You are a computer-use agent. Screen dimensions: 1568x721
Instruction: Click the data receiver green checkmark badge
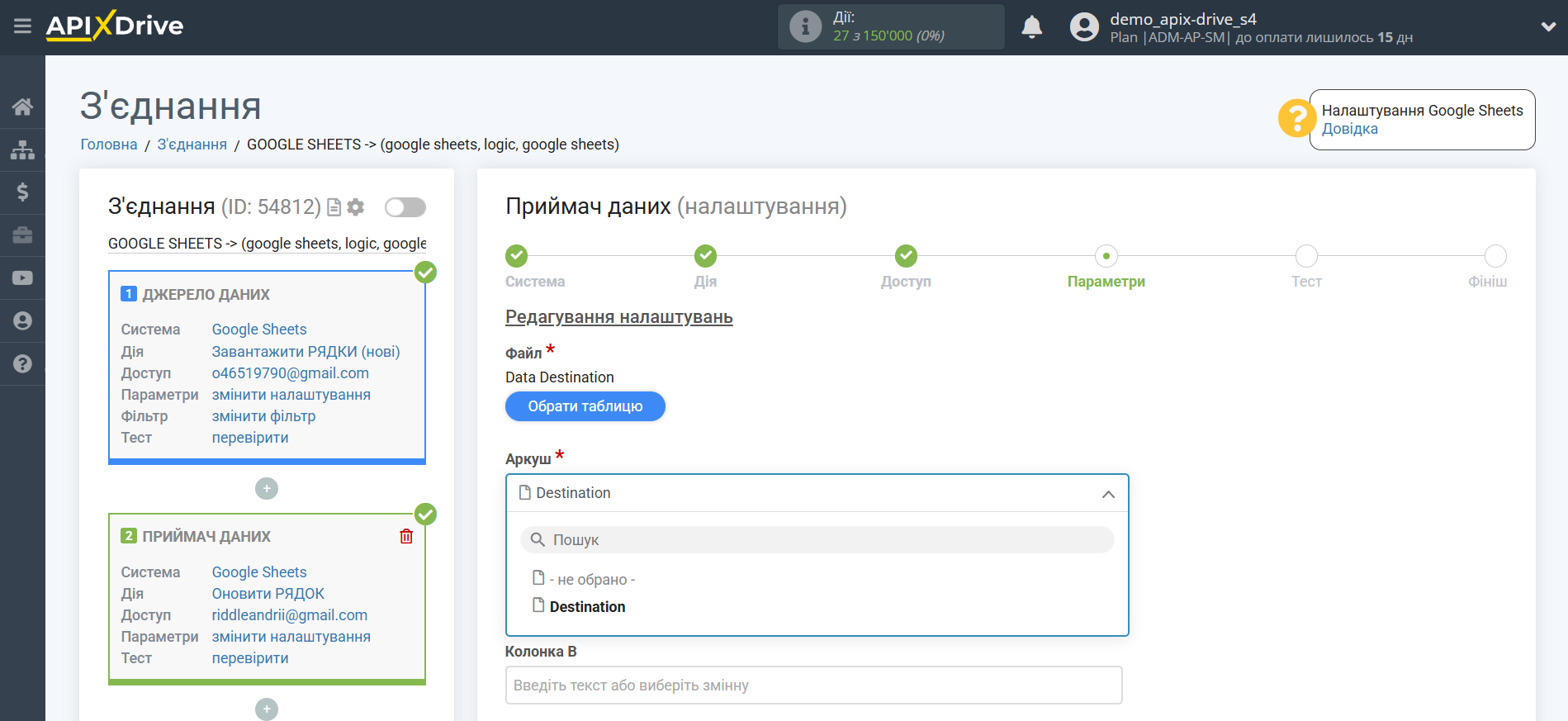coord(425,515)
